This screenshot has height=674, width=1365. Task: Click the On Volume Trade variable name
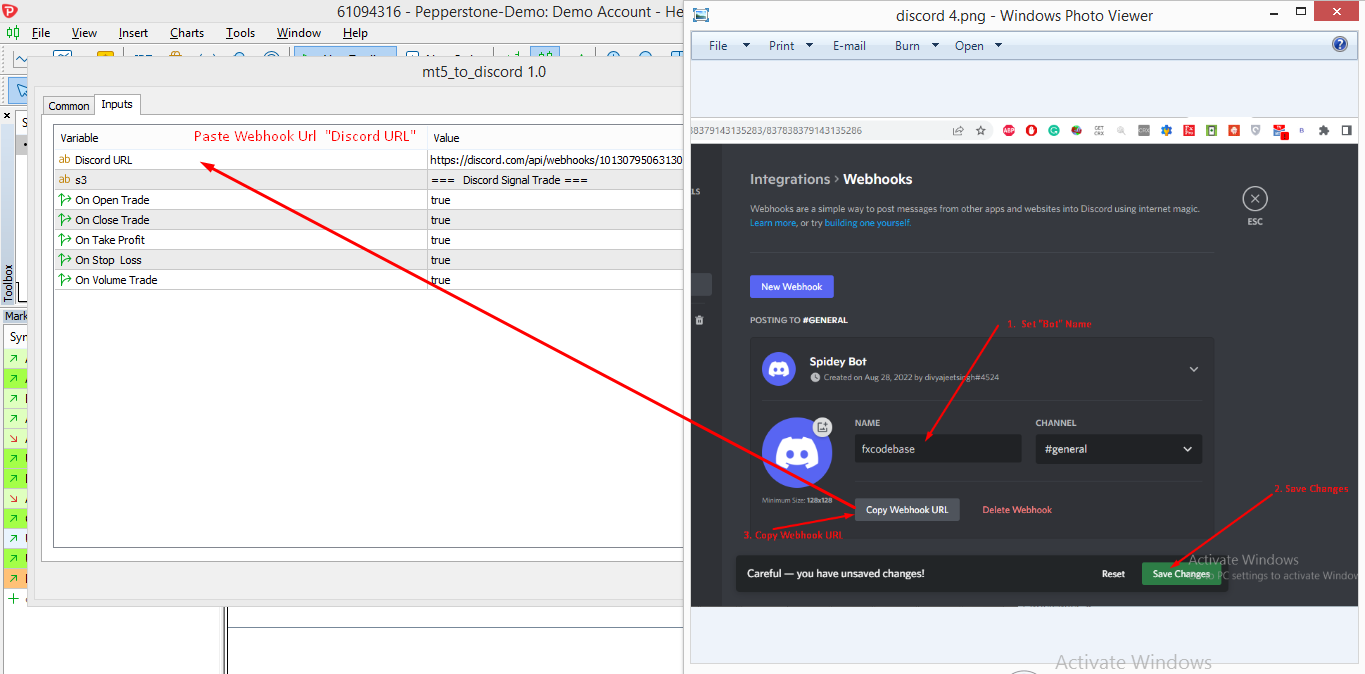[116, 280]
